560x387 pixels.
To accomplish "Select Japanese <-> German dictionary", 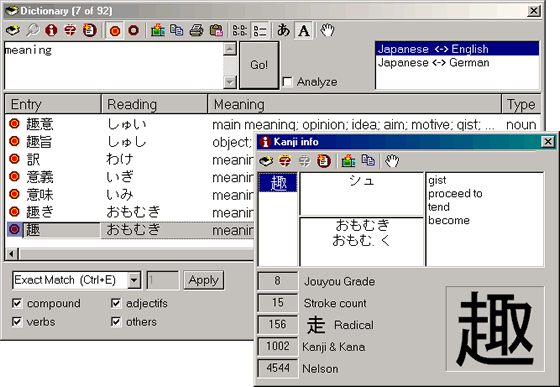I will (457, 63).
